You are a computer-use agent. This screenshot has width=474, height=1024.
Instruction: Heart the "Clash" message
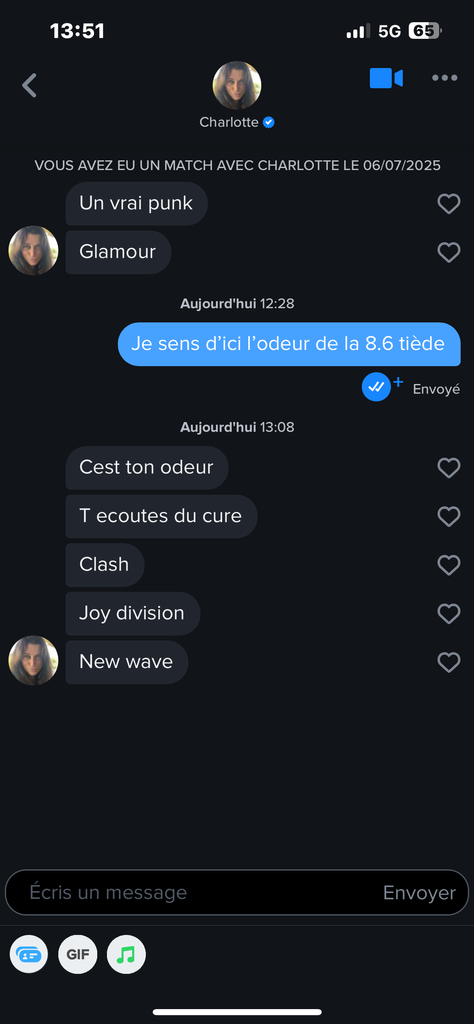coord(449,565)
